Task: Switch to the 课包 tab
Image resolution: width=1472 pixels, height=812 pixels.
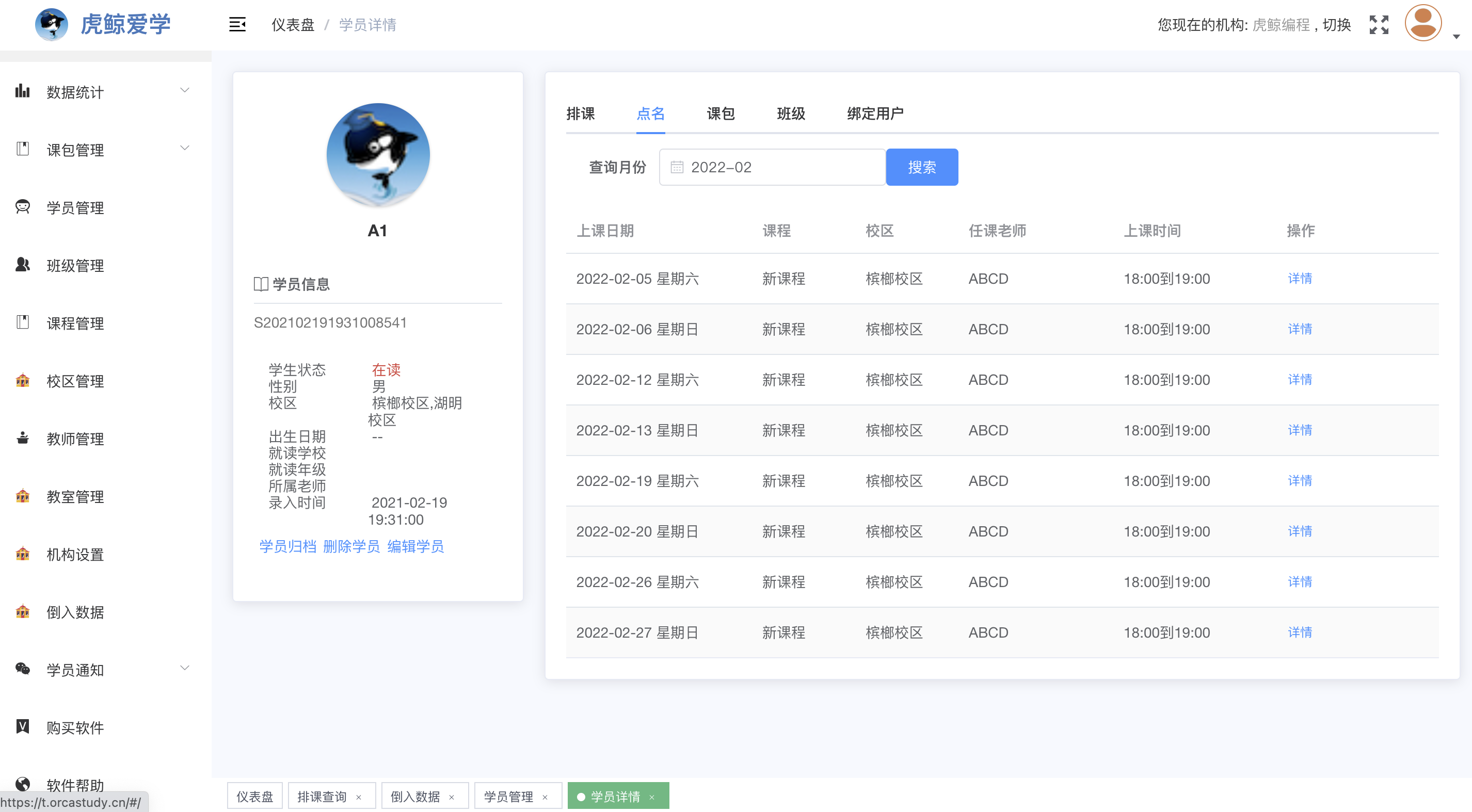Action: click(x=721, y=113)
